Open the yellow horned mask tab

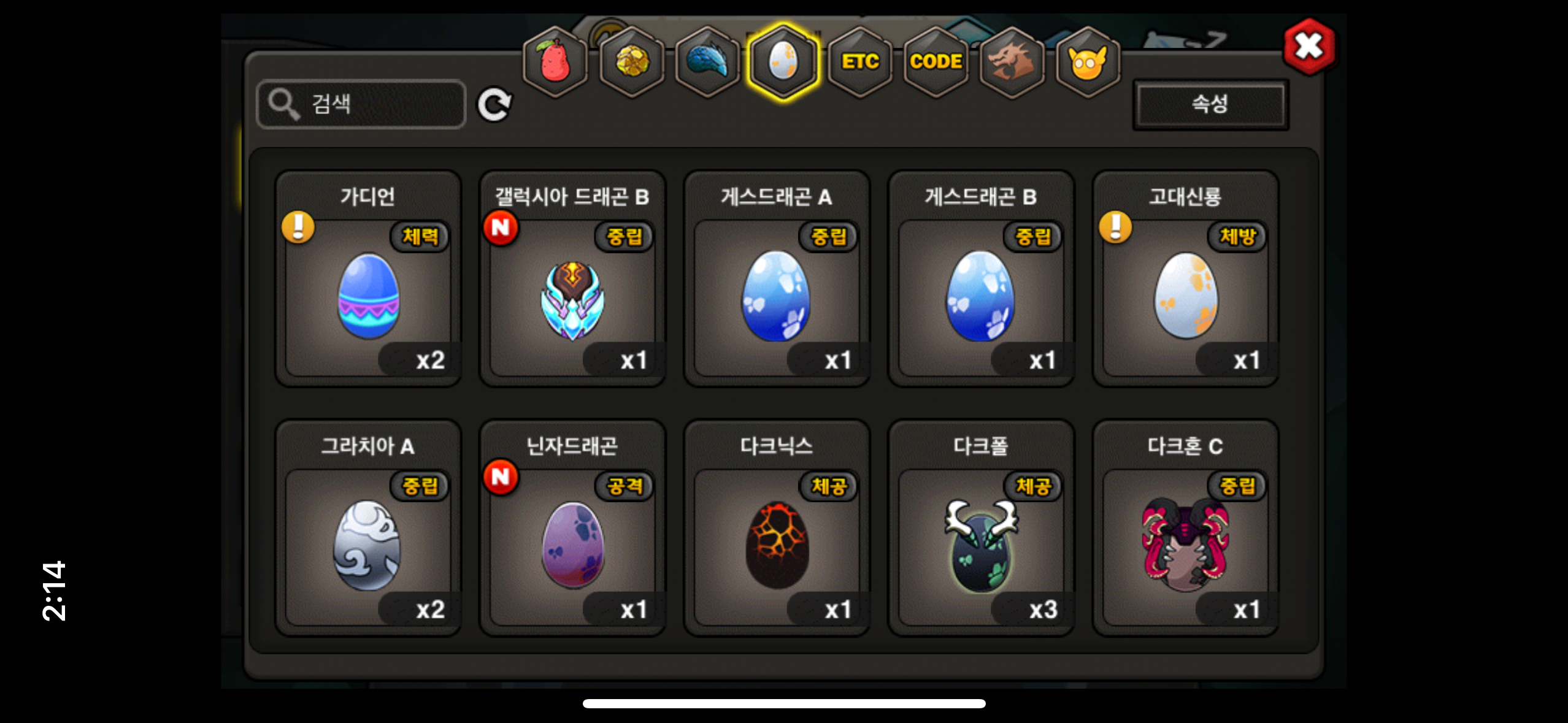[1088, 61]
